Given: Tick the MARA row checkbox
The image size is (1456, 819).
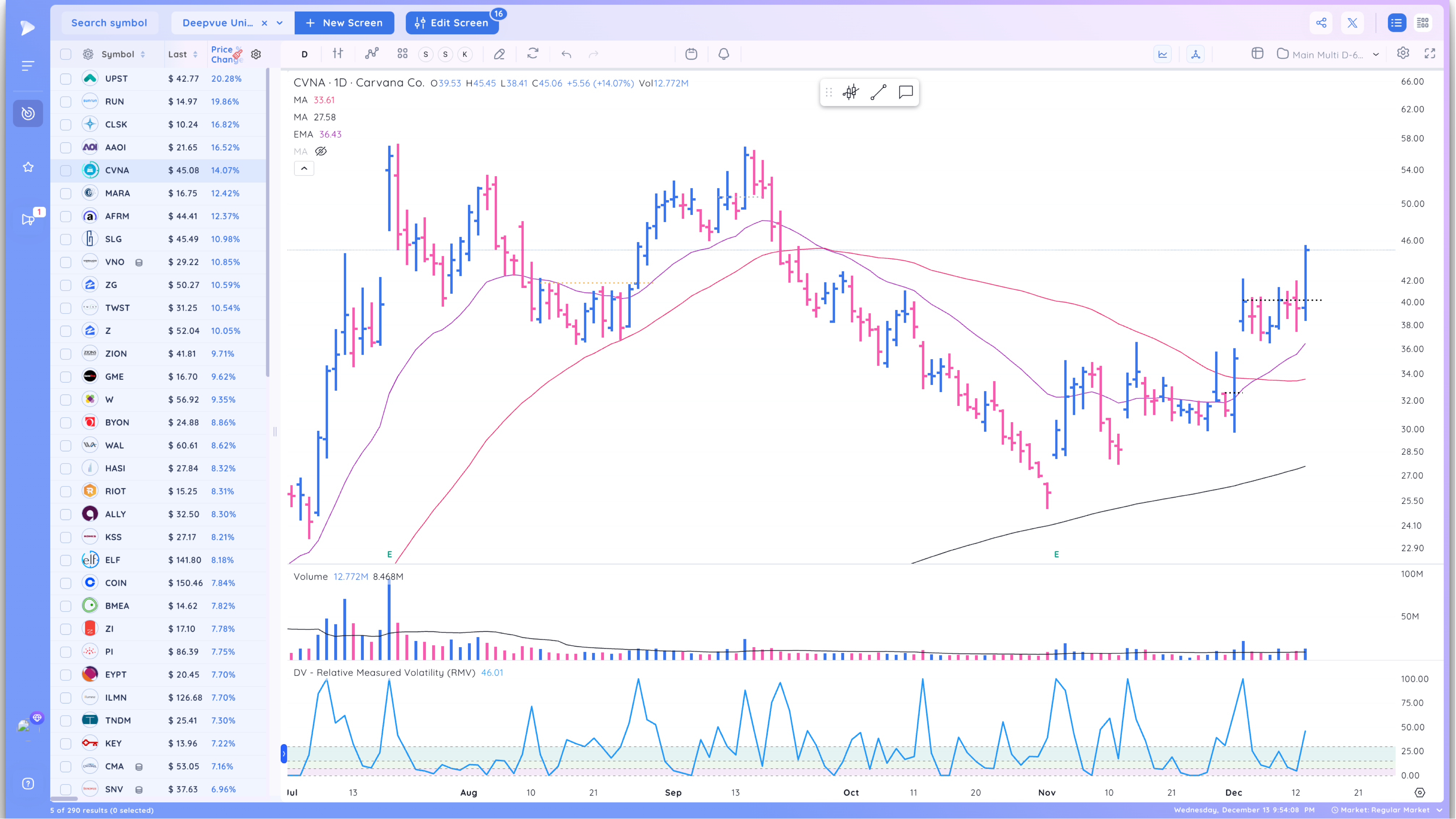Looking at the screenshot, I should (65, 193).
